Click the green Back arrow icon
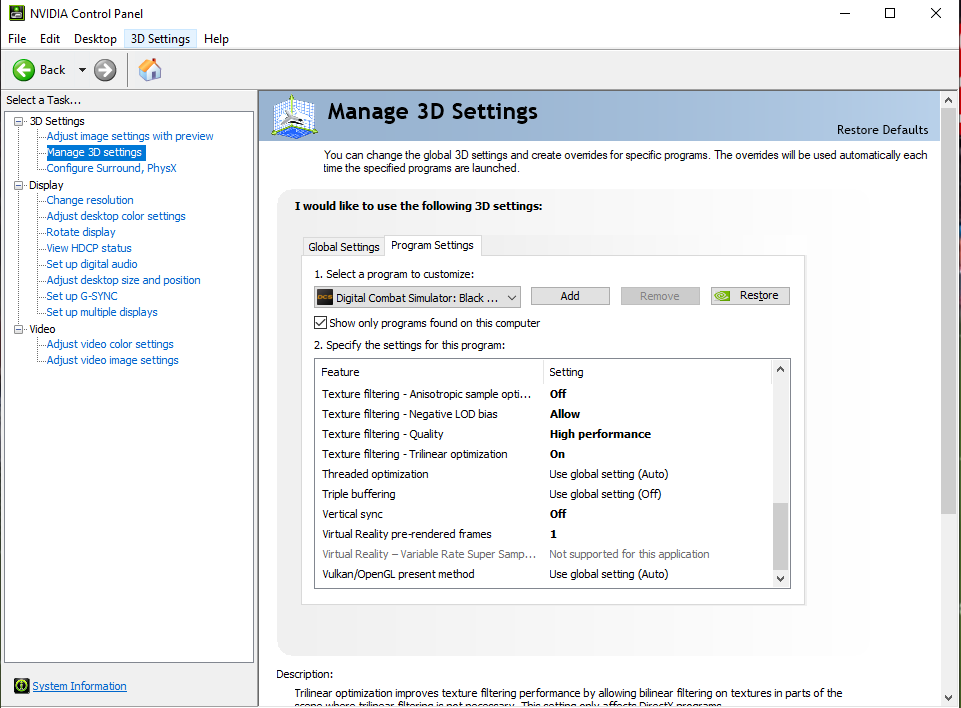 (x=24, y=70)
